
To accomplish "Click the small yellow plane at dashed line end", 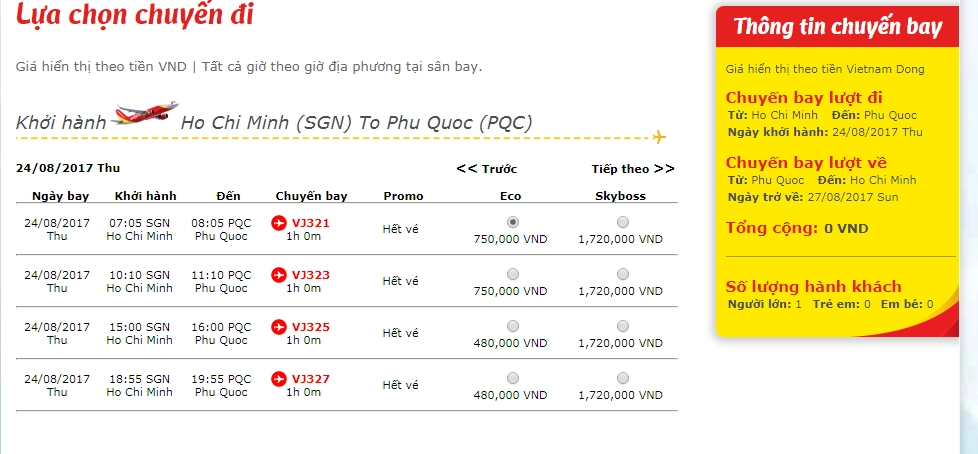I will [659, 137].
